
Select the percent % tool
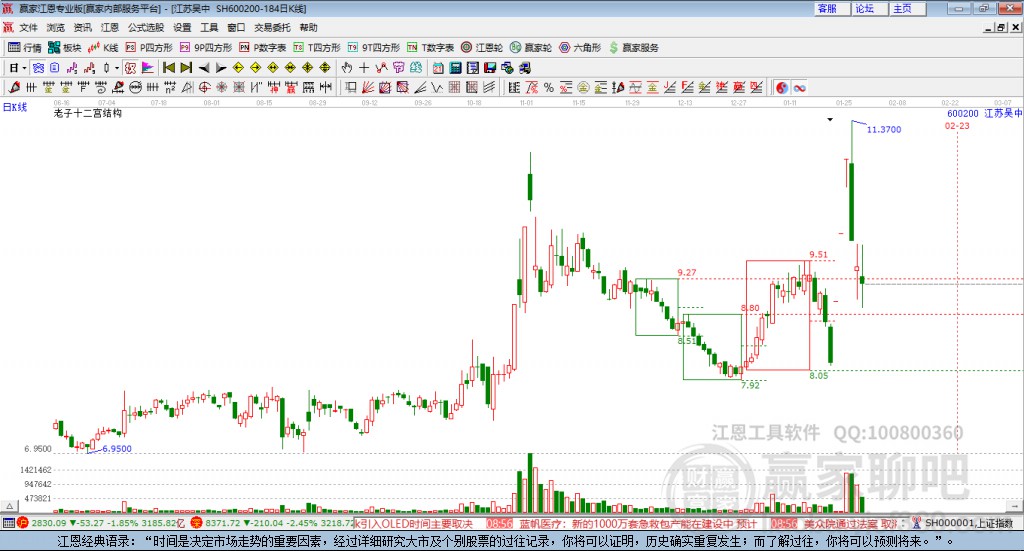pyautogui.click(x=549, y=87)
